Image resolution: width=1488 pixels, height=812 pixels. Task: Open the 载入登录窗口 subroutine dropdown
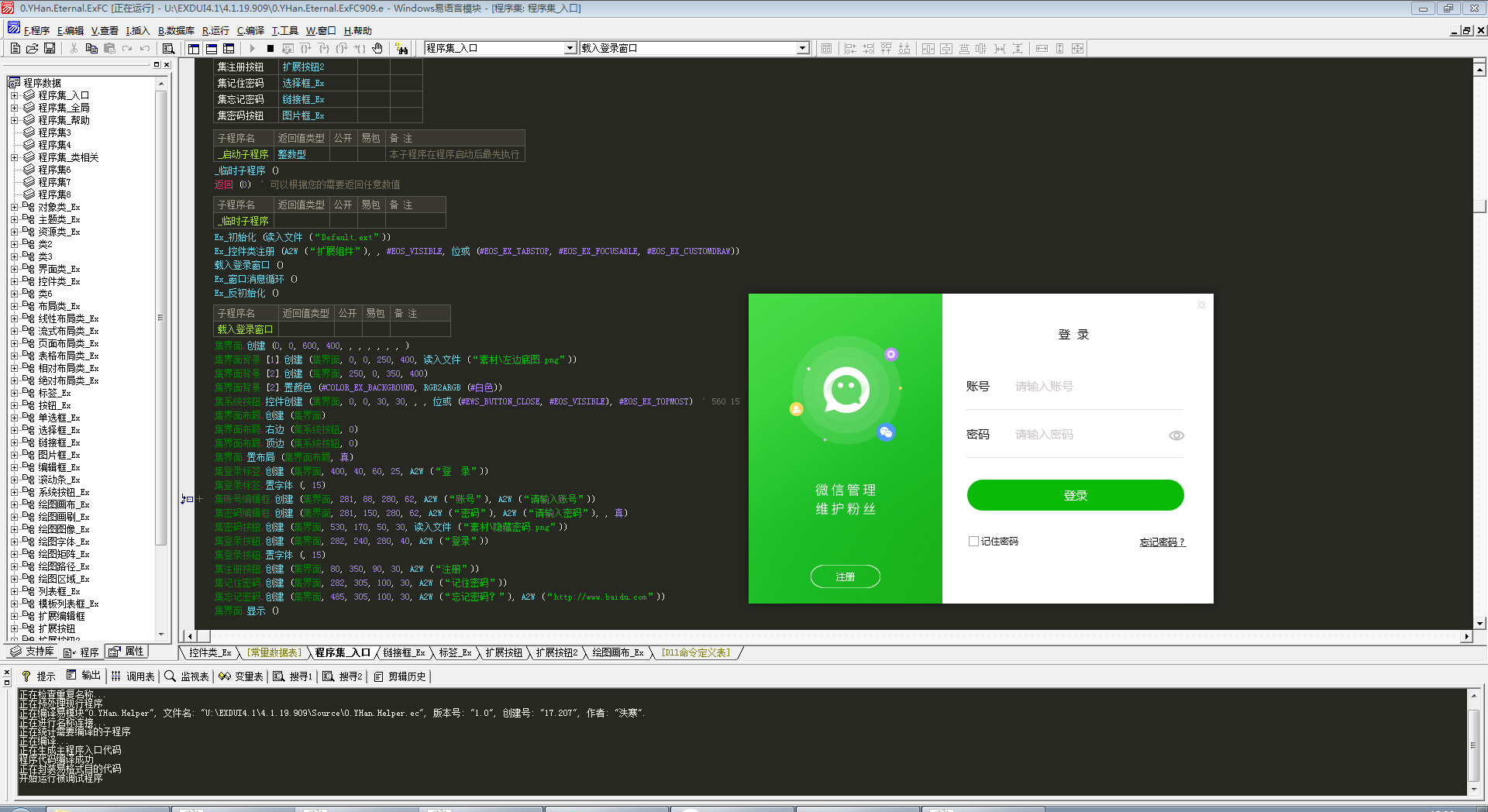802,48
